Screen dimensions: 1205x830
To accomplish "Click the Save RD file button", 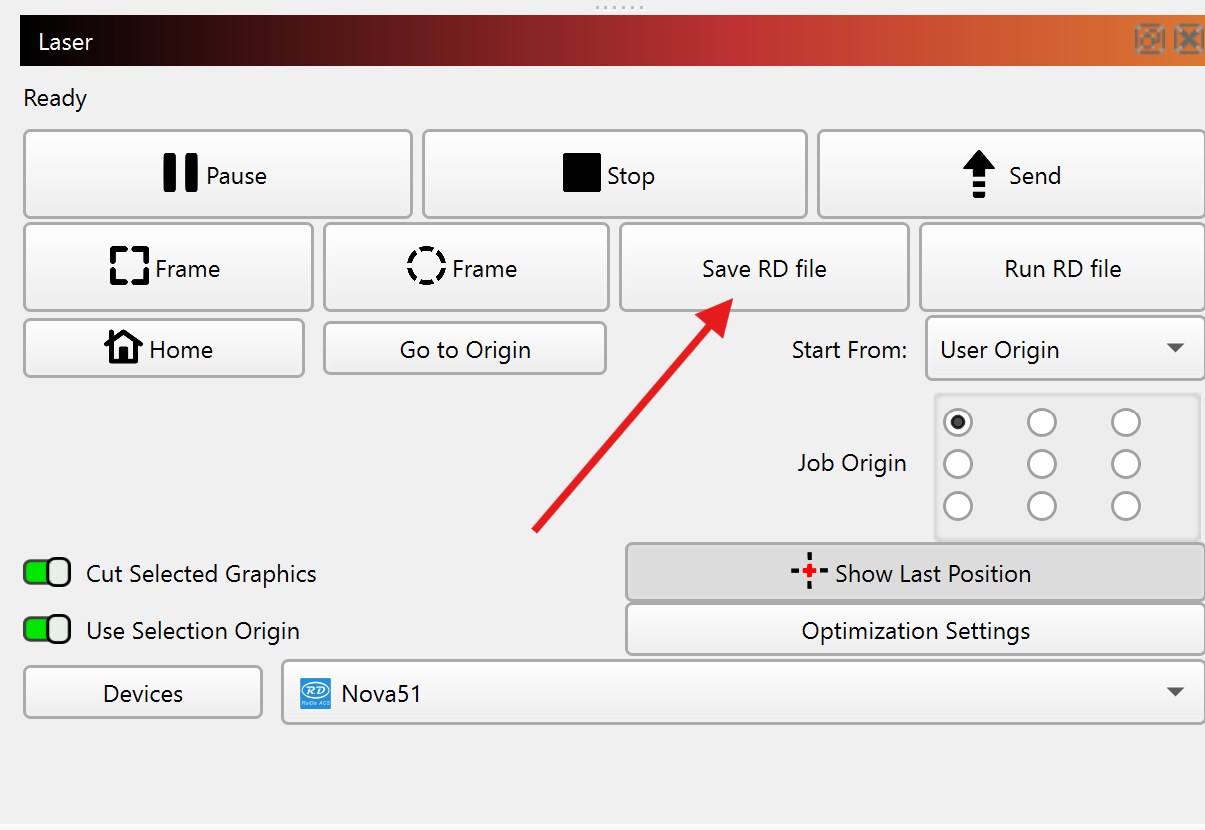I will (764, 268).
